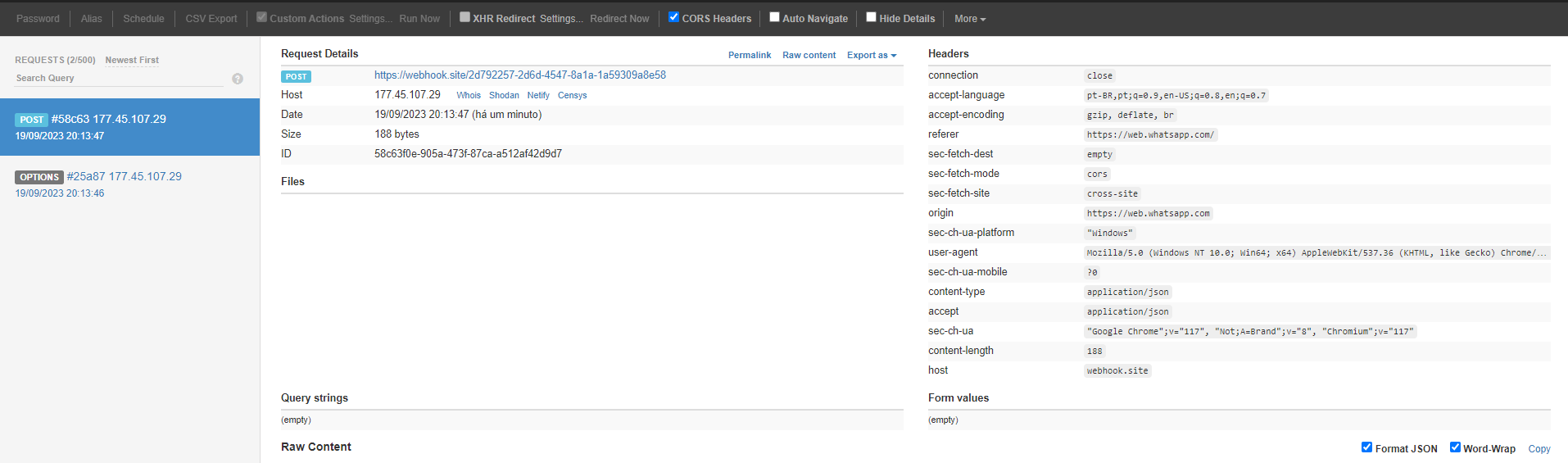Open XHR Redirect Settings...
The width and height of the screenshot is (1568, 463).
coord(562,19)
